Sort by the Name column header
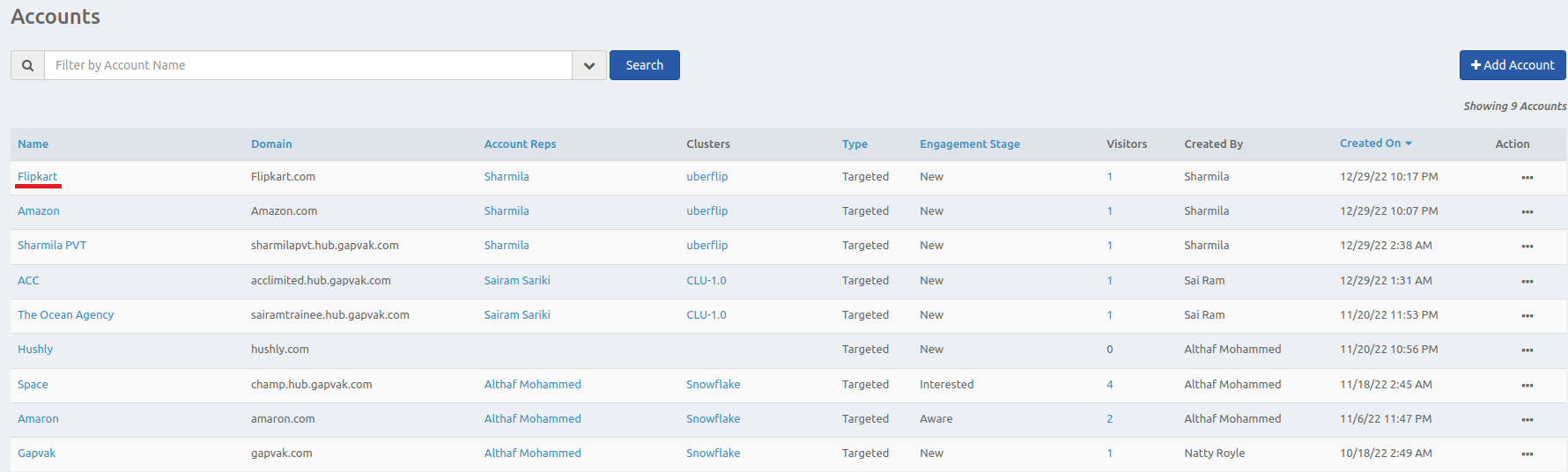The image size is (1568, 472). pos(33,144)
